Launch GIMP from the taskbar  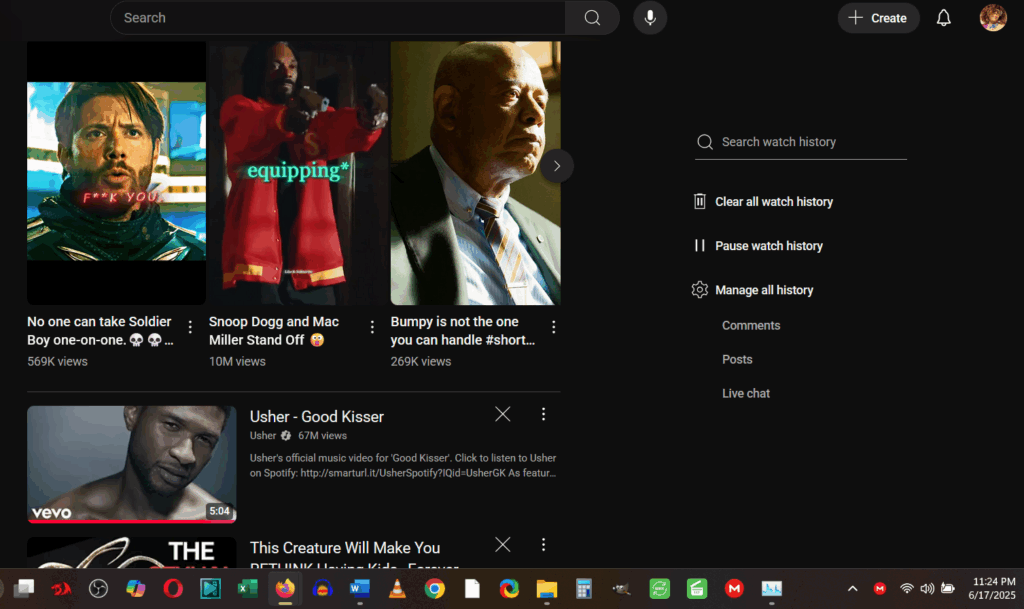[x=621, y=589]
